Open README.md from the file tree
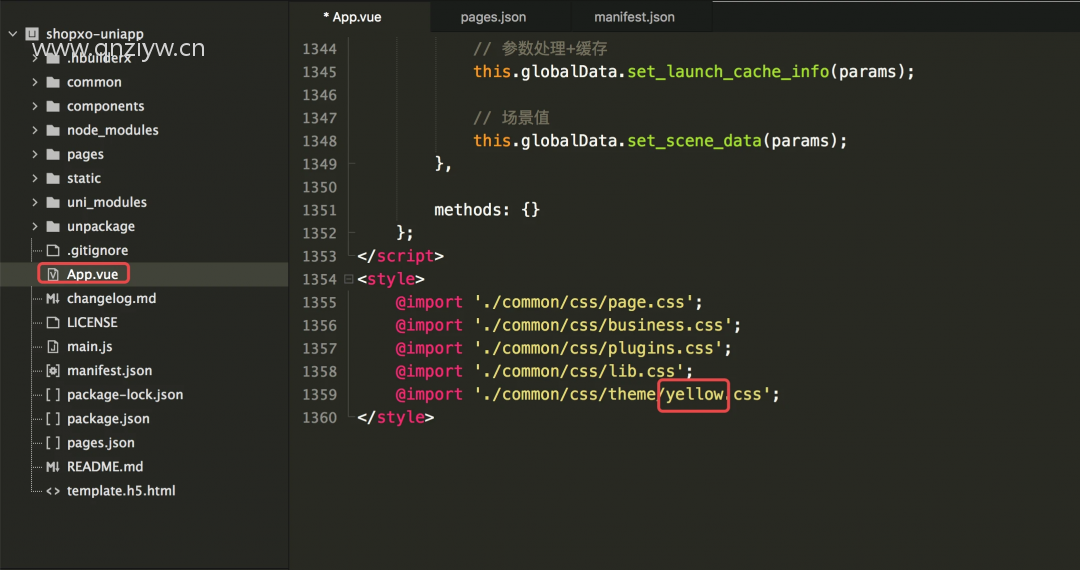 (x=105, y=467)
